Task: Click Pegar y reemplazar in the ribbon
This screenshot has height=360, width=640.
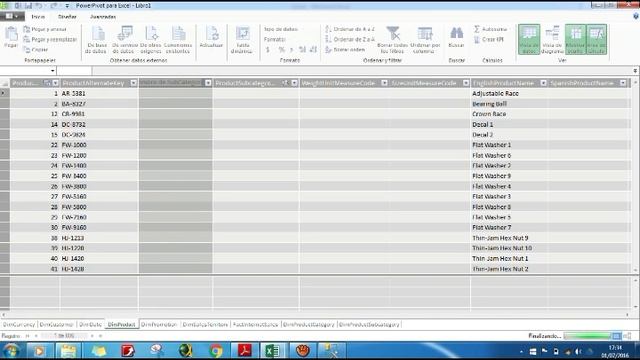Action: [50, 39]
